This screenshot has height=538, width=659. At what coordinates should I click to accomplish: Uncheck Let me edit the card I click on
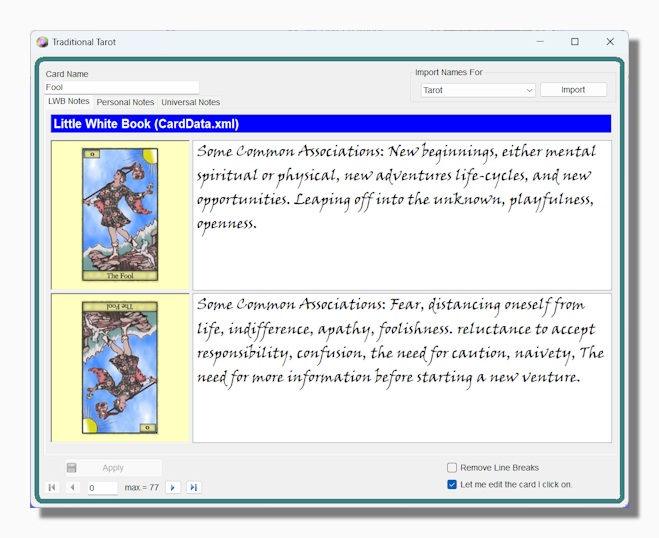(452, 484)
